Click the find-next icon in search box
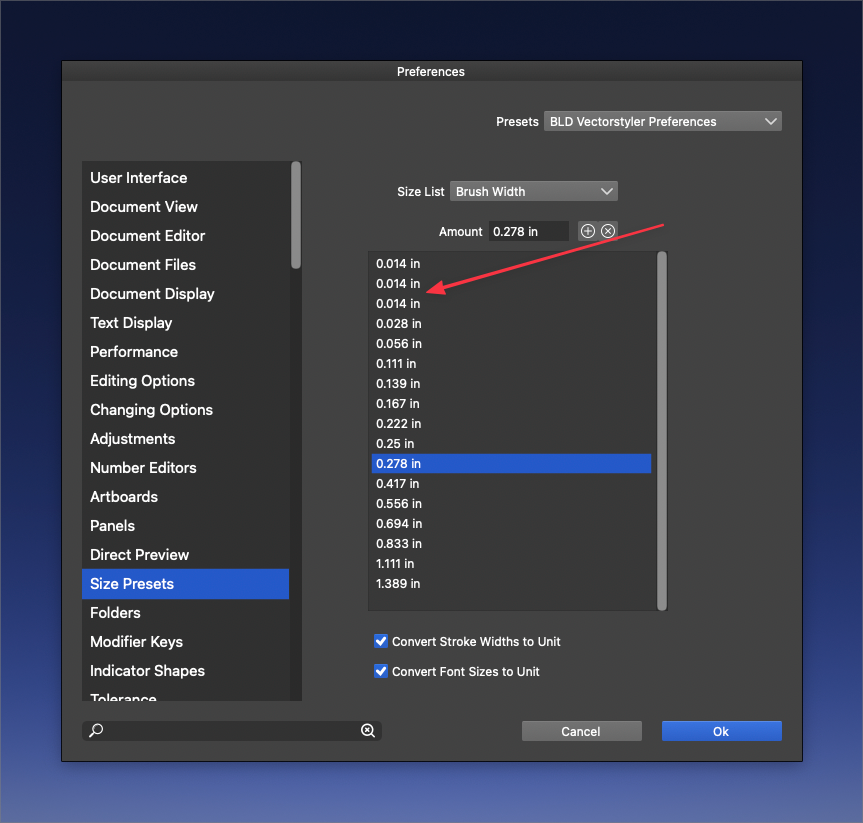 click(368, 731)
